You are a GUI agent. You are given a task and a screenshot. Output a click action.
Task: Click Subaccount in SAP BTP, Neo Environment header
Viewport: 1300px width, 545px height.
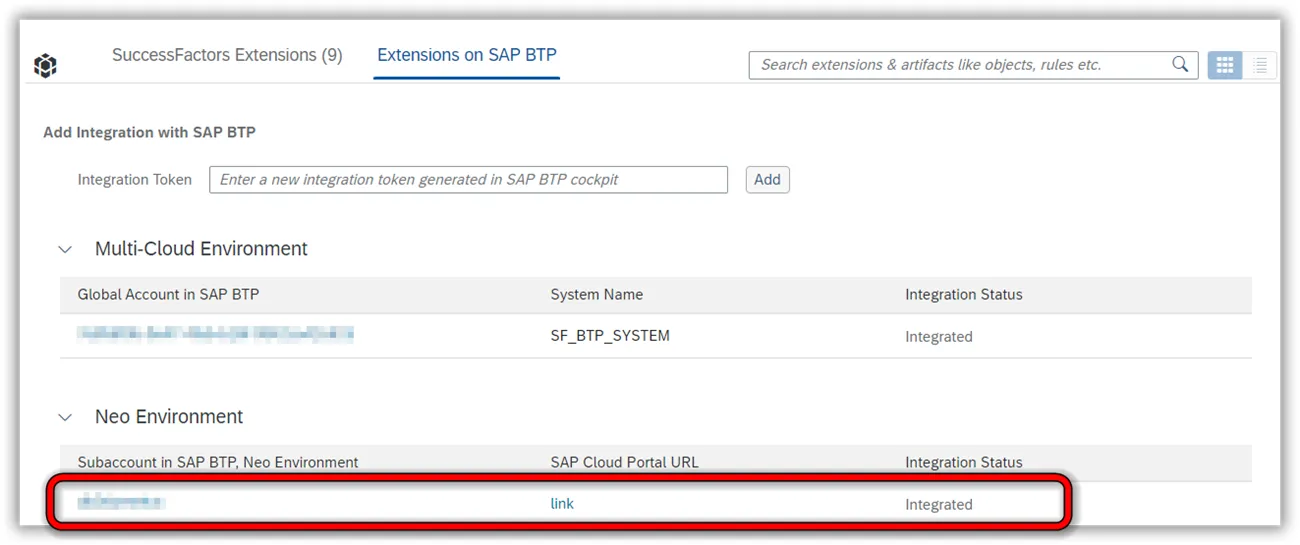point(218,462)
